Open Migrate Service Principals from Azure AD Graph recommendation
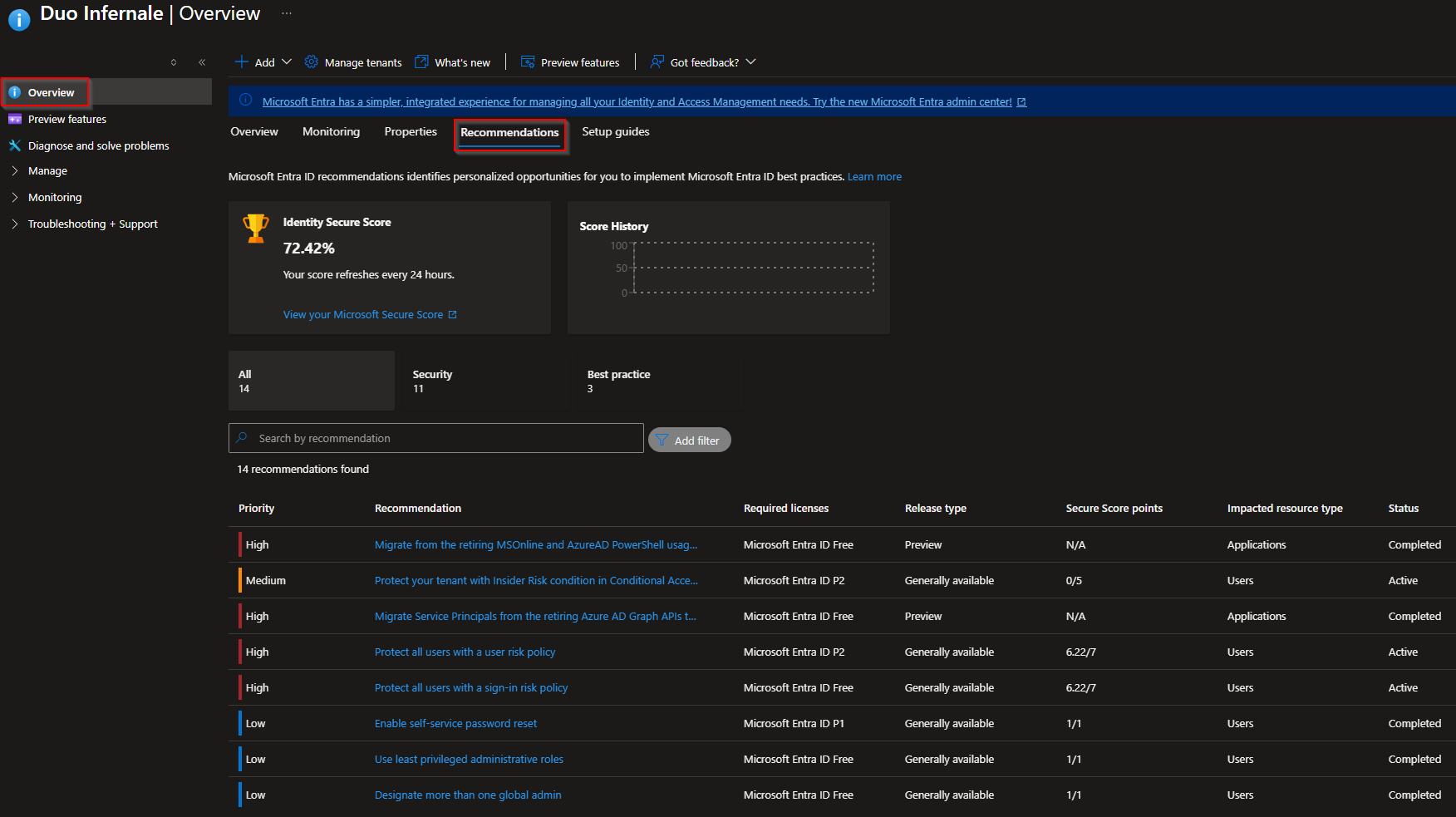This screenshot has width=1456, height=817. tap(535, 616)
